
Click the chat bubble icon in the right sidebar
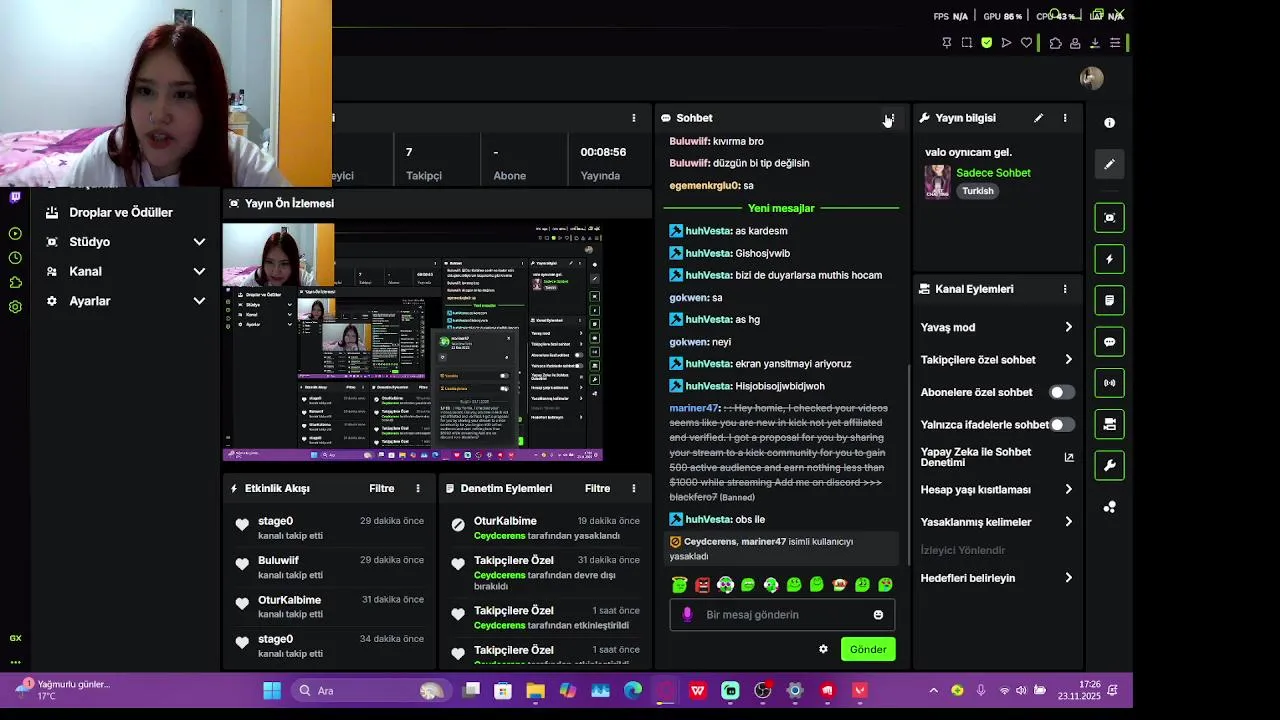click(x=1109, y=342)
